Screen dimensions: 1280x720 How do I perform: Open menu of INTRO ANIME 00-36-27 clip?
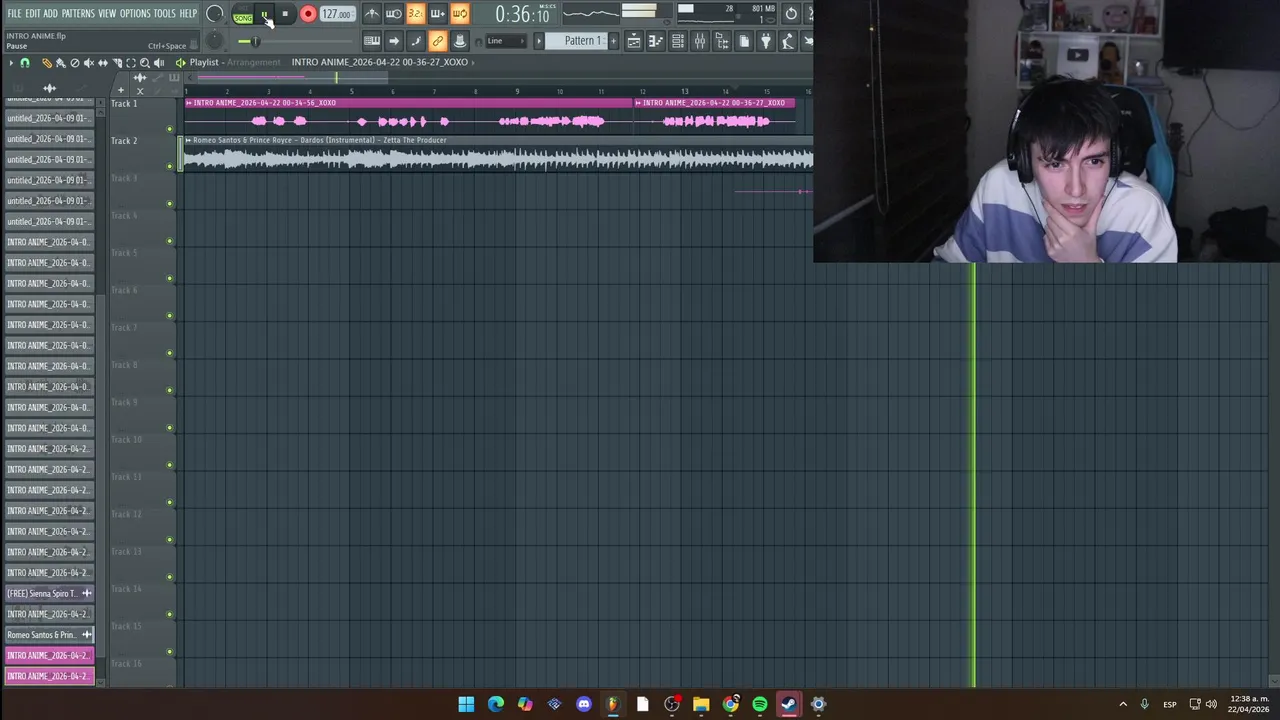pos(638,103)
